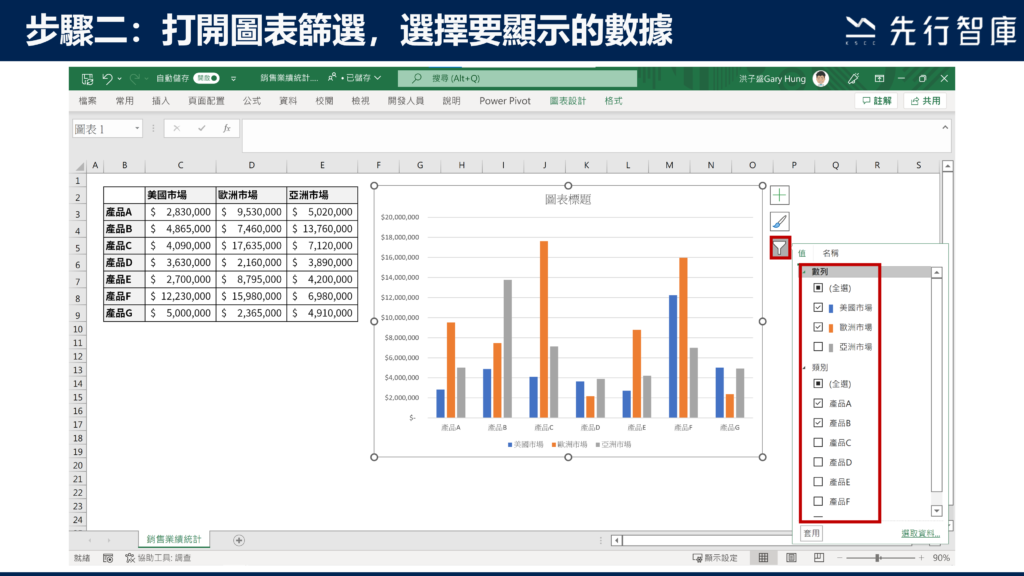Switch to Page Break Preview icon
The width and height of the screenshot is (1024, 576).
819,558
